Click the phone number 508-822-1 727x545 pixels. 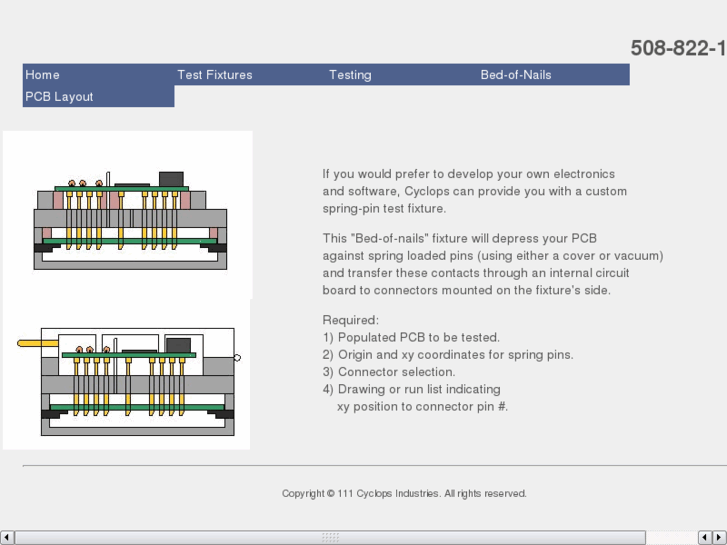[x=678, y=48]
